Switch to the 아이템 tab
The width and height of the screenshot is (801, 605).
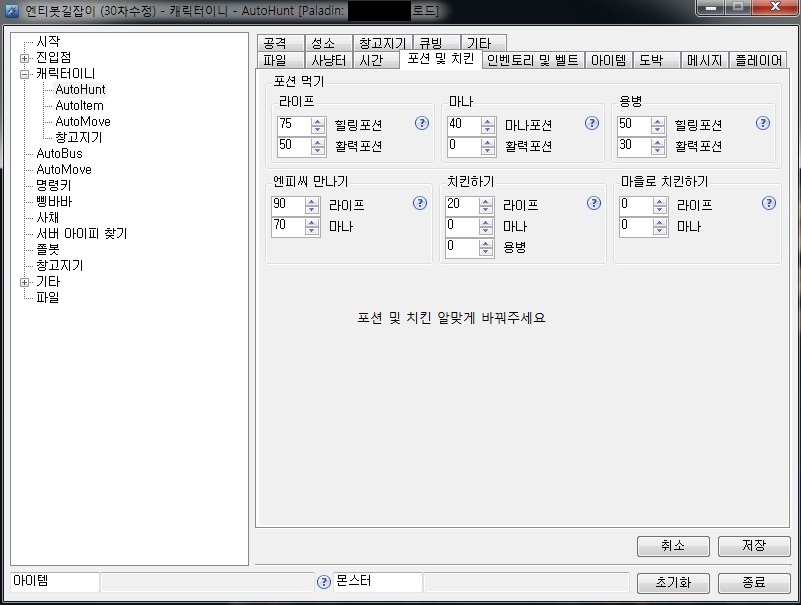click(608, 60)
